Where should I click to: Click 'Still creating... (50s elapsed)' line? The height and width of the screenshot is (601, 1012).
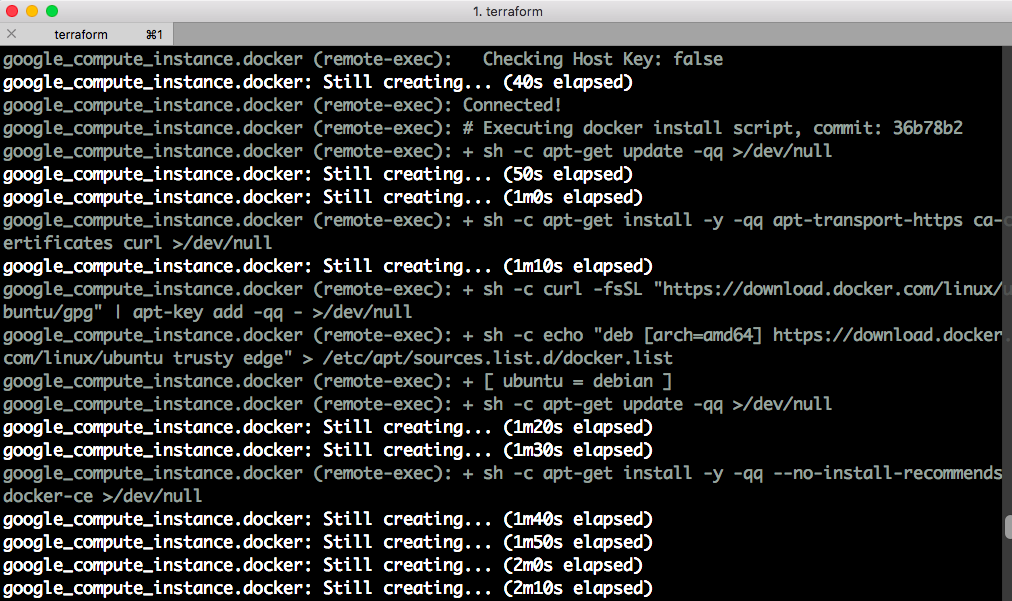click(x=318, y=174)
